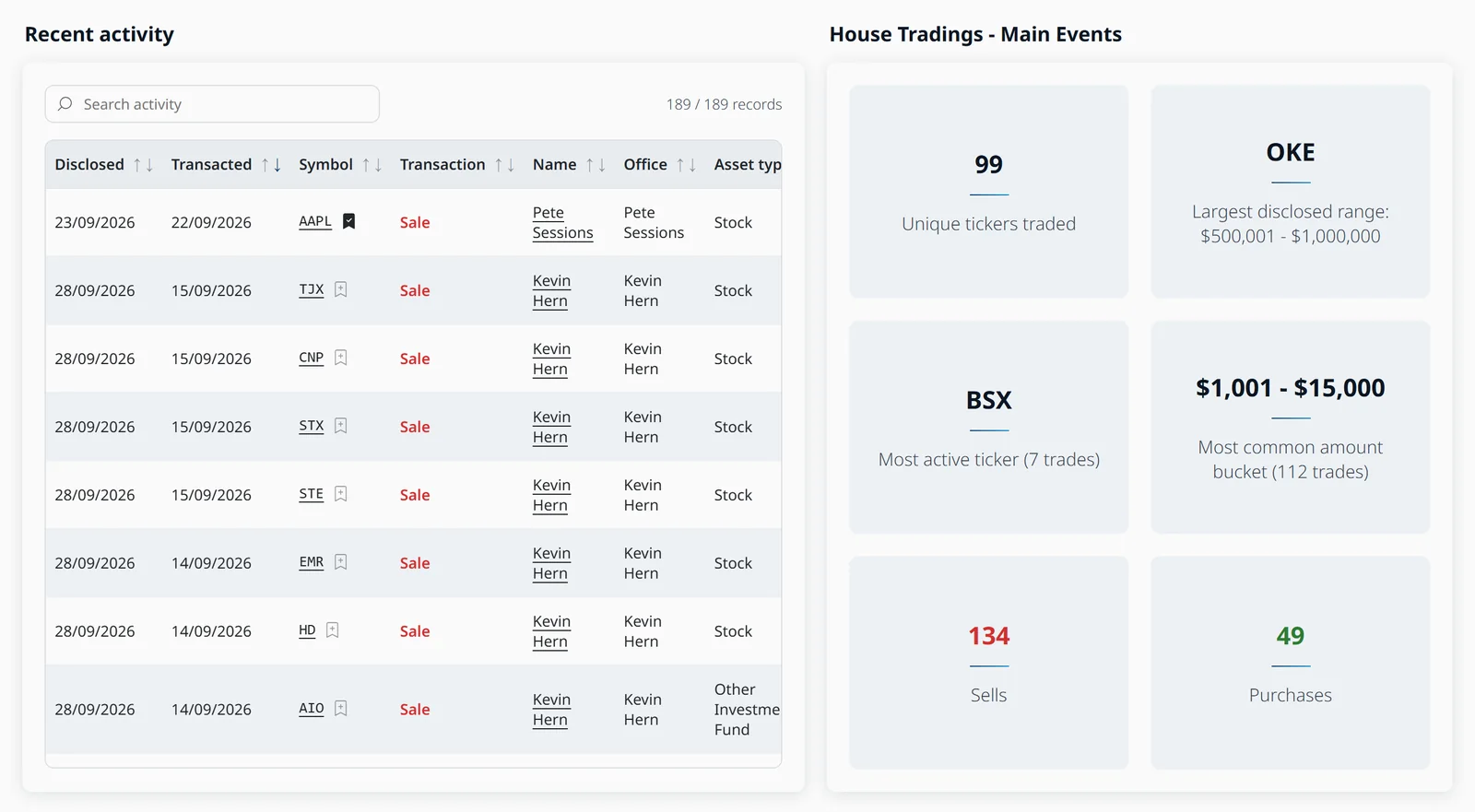This screenshot has width=1475, height=812.
Task: Open Kevin Hern's name link in TJX row
Action: (551, 291)
